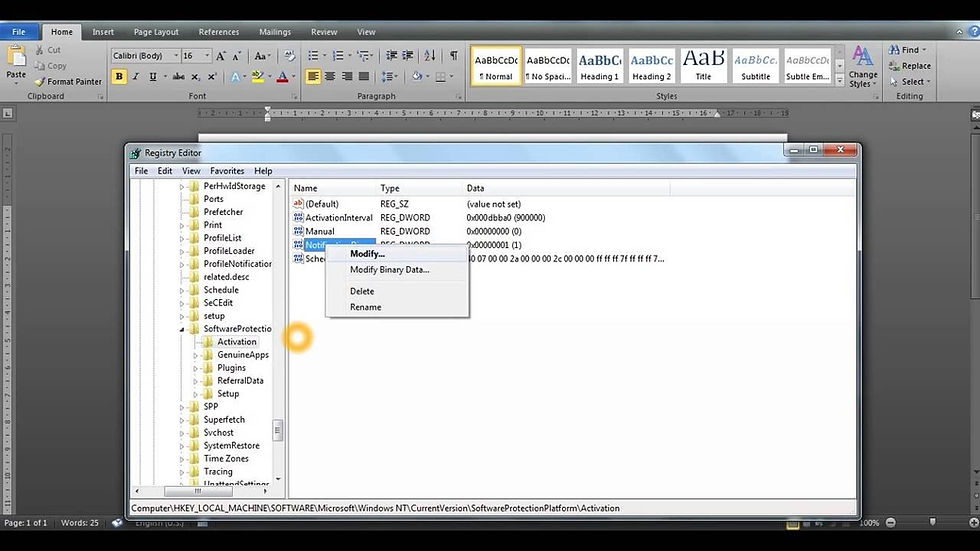Click the Copy icon
This screenshot has width=980, height=551.
[40, 66]
